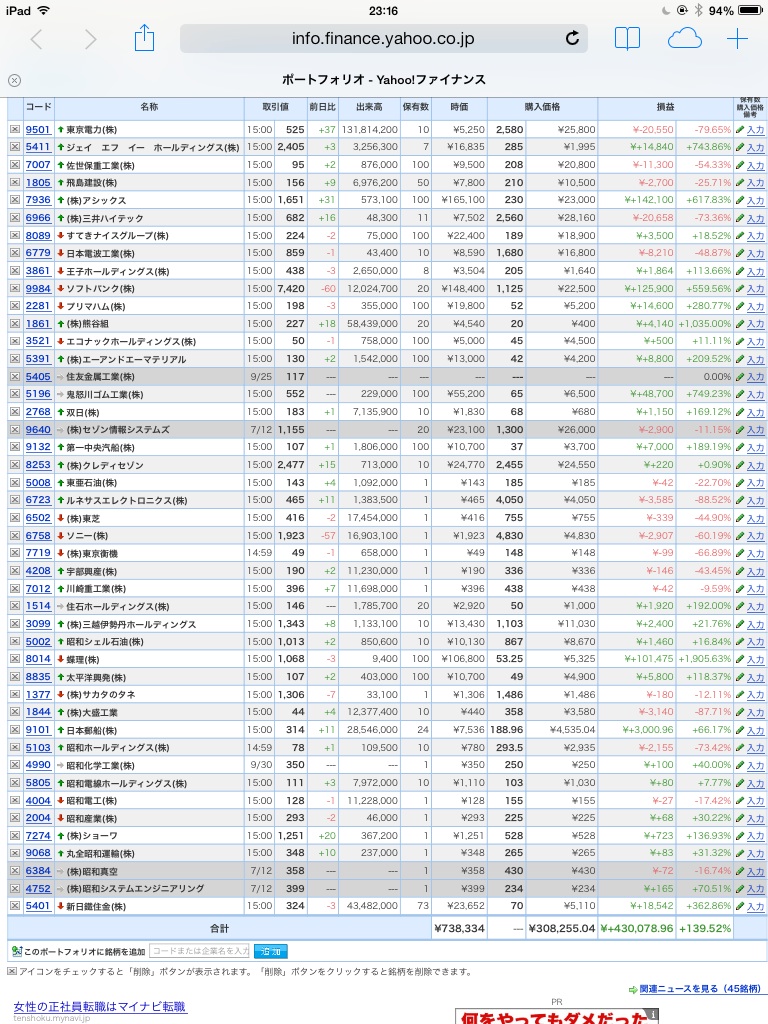
Task: Open stock code 4752 link
Action: [x=38, y=888]
